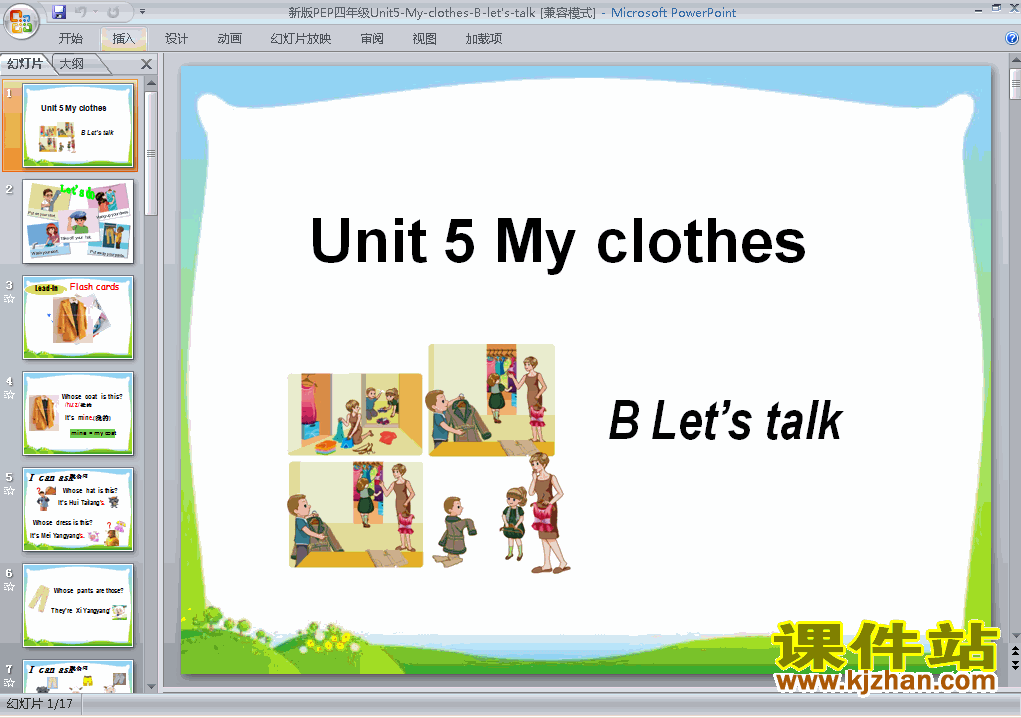
Task: Click animation star icon beside slide 6
Action: (x=9, y=587)
